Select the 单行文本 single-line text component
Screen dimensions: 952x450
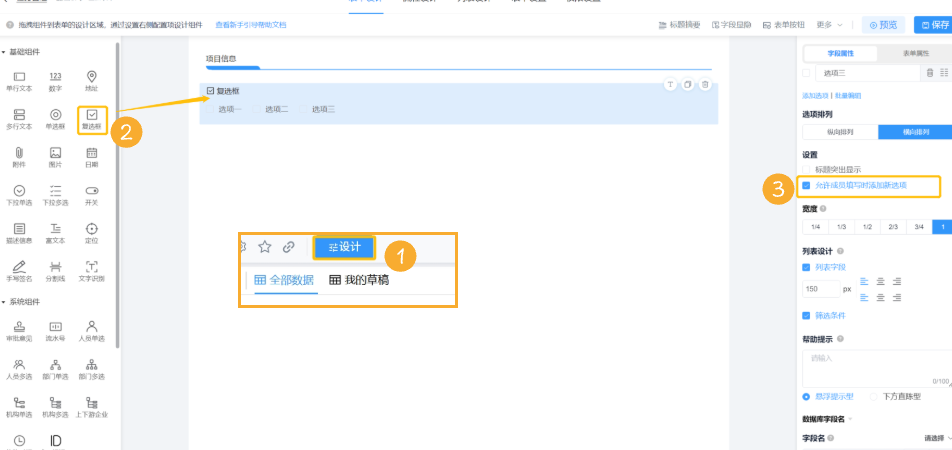[x=19, y=81]
